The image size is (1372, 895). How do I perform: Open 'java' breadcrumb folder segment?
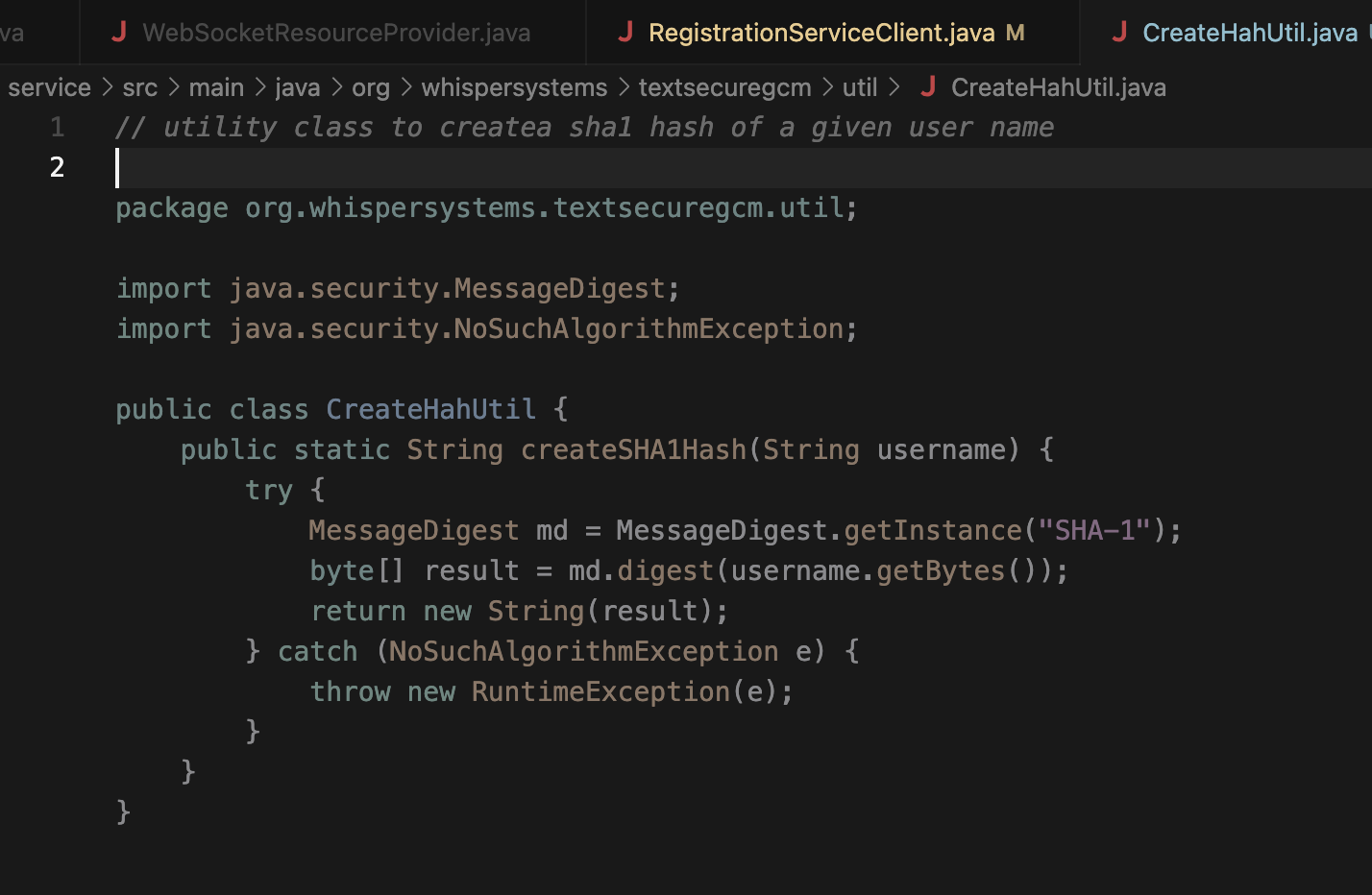point(298,87)
